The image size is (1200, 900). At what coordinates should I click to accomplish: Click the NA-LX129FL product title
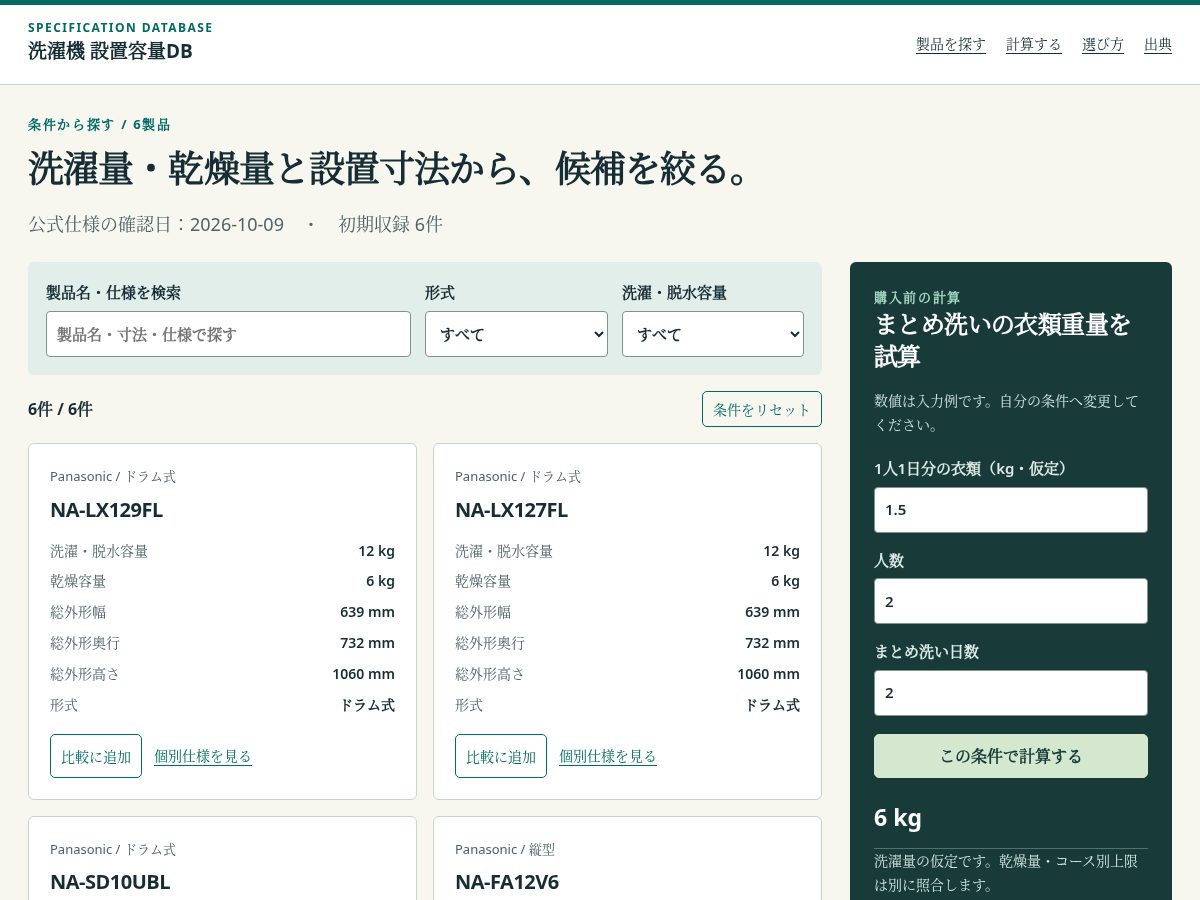tap(106, 510)
